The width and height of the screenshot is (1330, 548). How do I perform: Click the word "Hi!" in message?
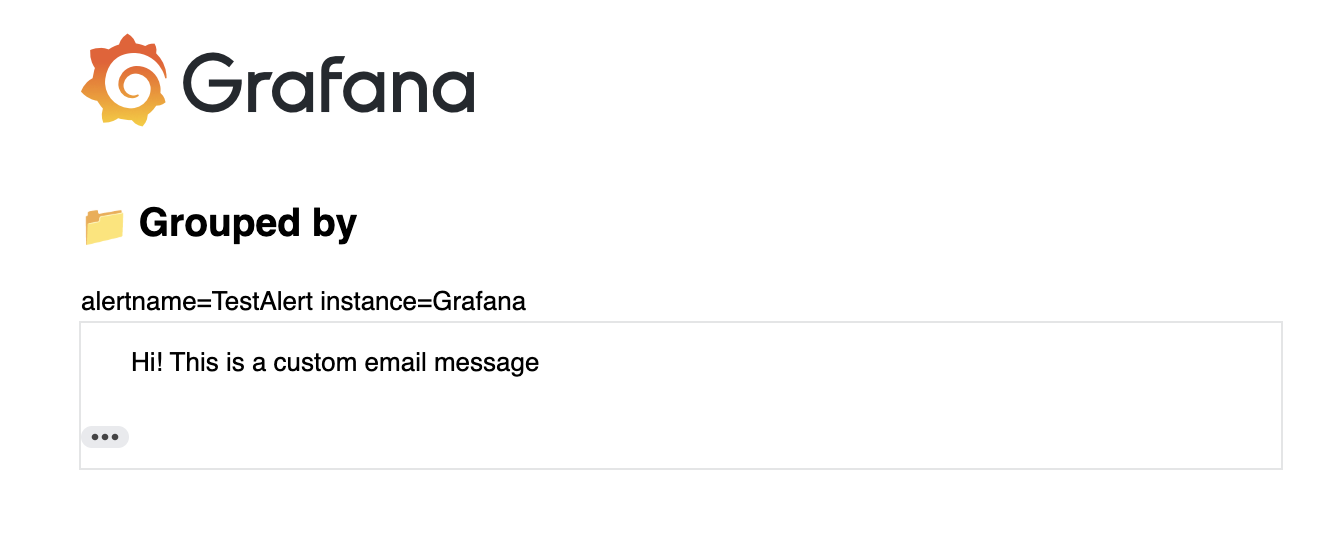pyautogui.click(x=148, y=362)
